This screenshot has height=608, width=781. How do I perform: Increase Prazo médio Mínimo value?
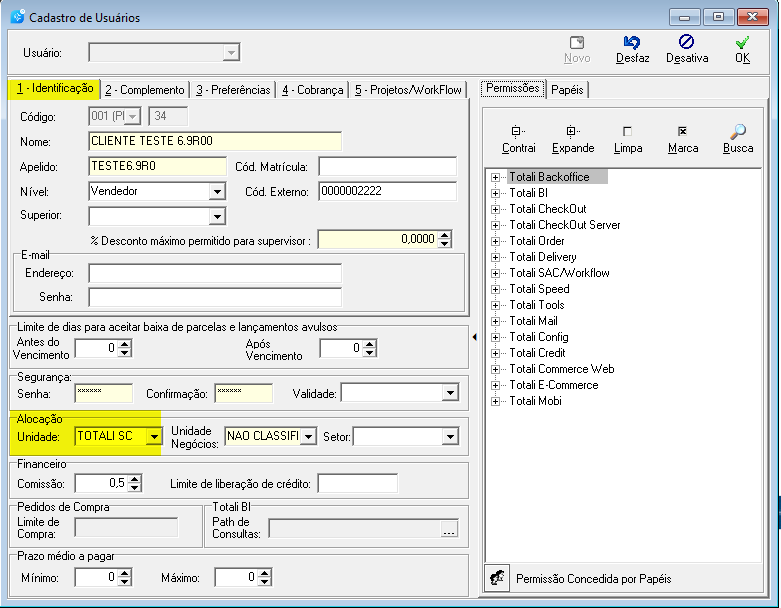tap(125, 573)
